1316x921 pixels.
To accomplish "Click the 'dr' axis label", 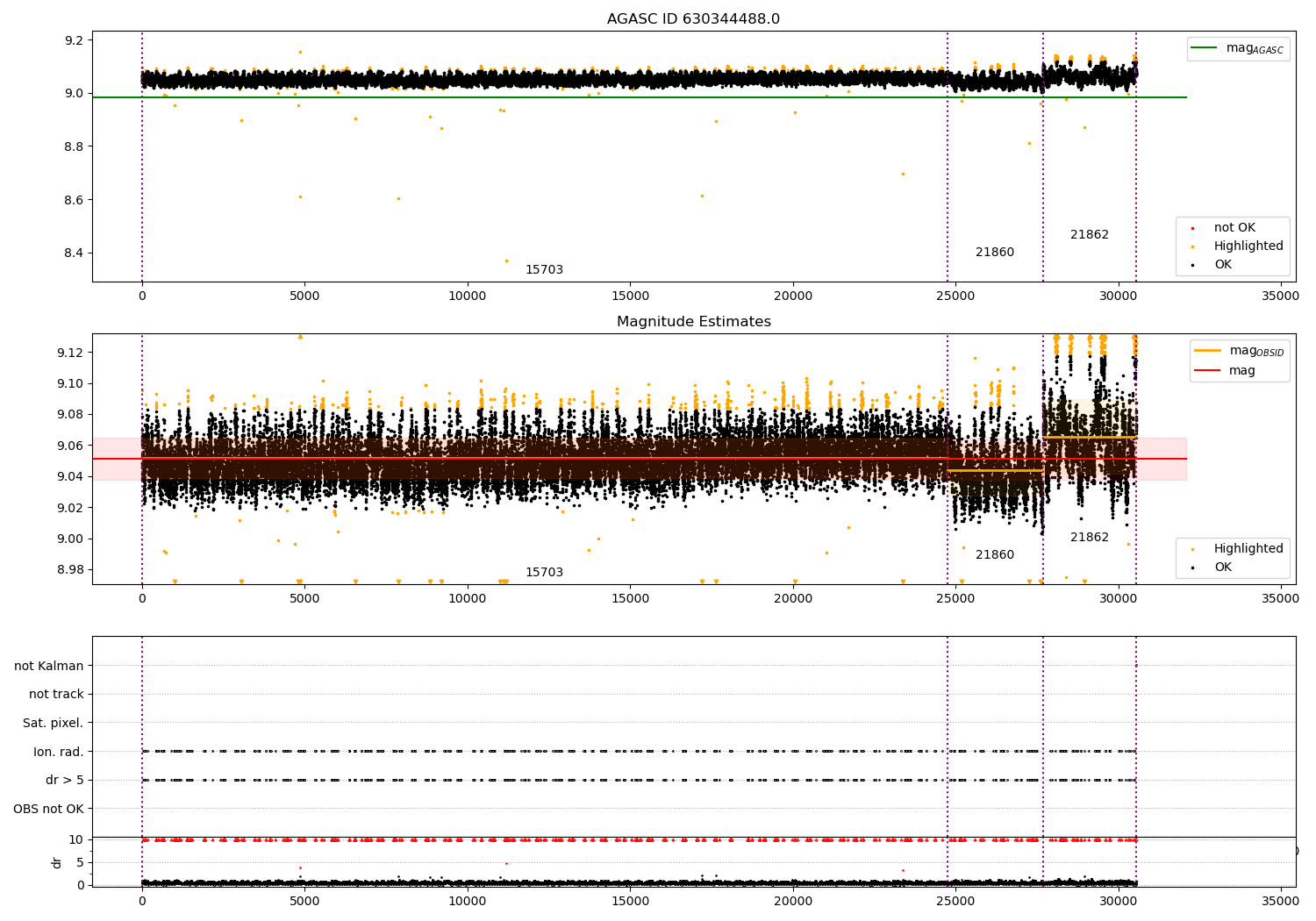I will point(57,862).
